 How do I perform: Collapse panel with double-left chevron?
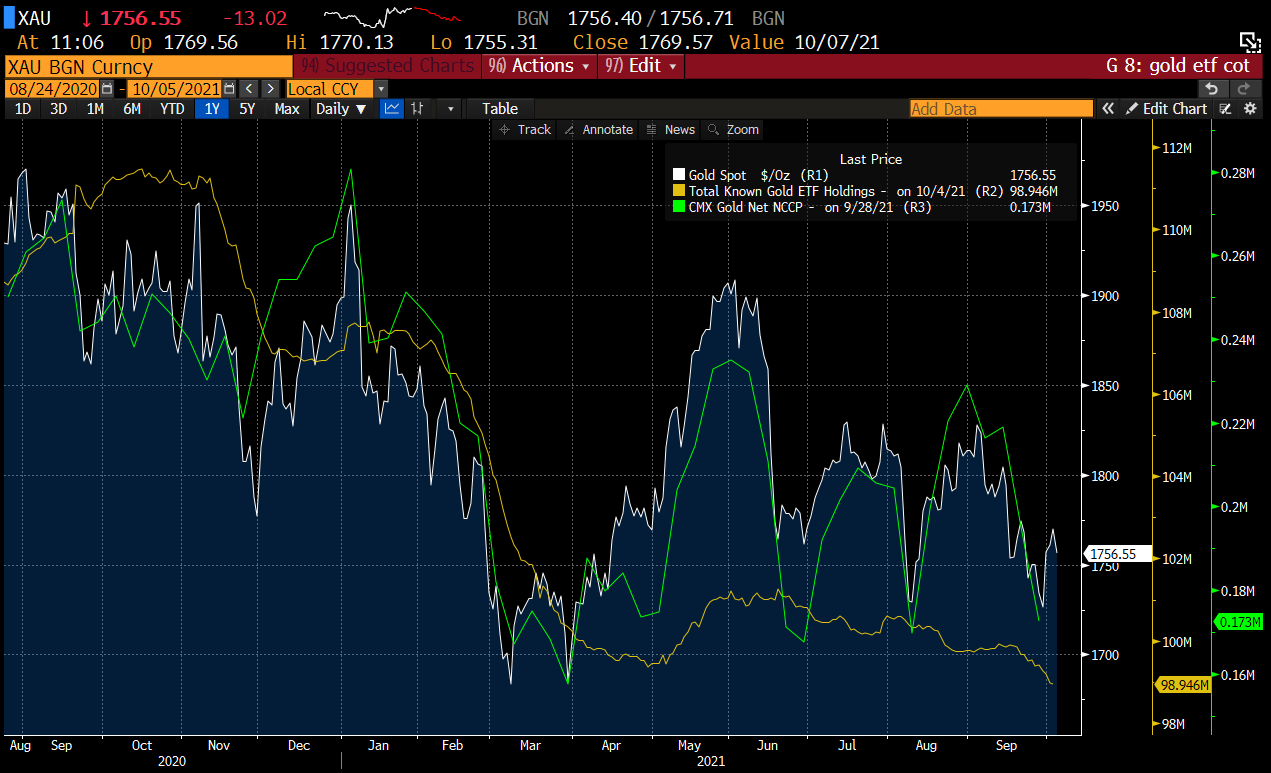coord(1108,108)
